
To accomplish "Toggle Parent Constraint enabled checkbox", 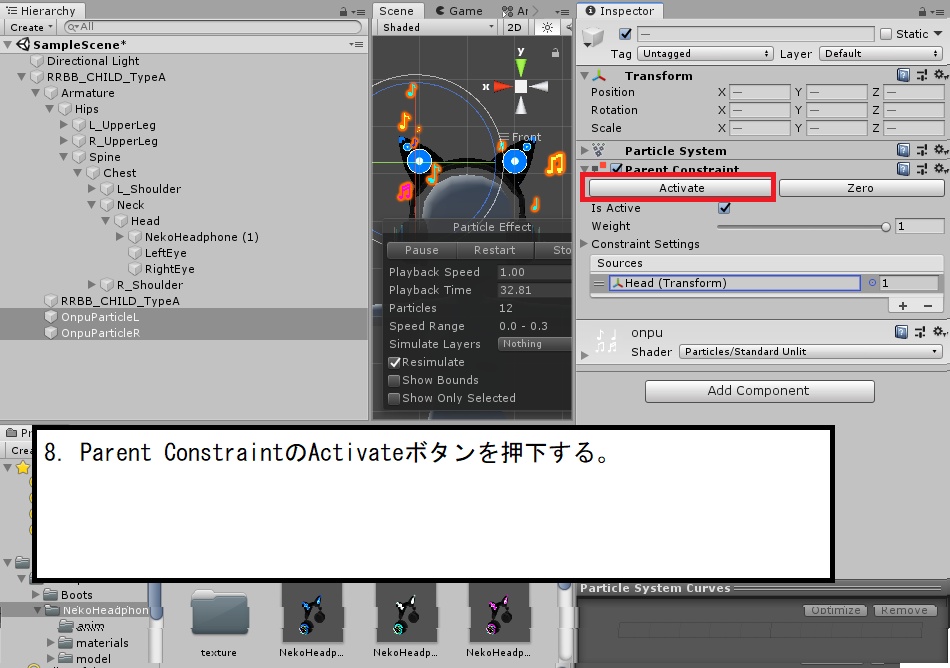I will (x=617, y=169).
